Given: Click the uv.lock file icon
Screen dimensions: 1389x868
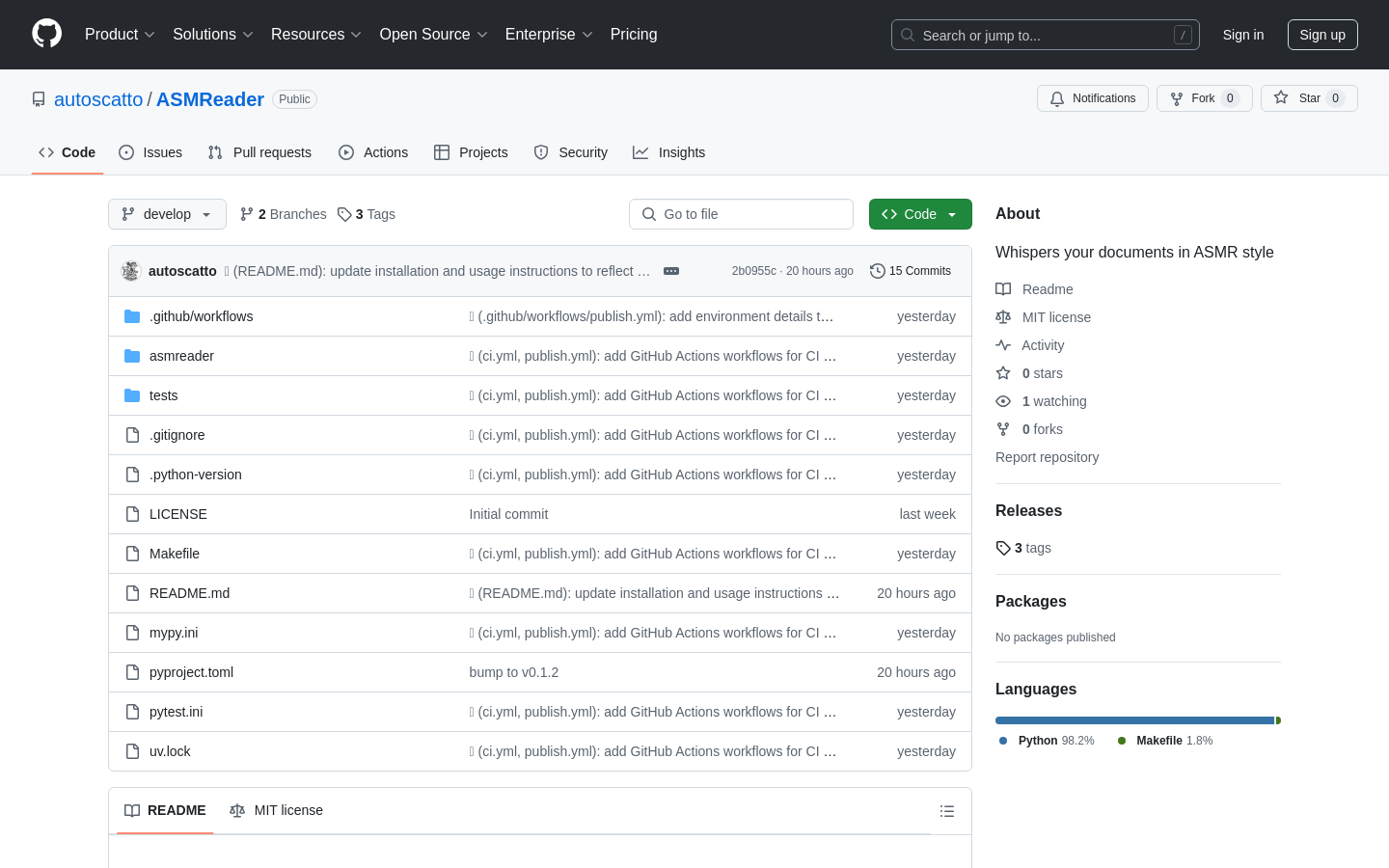Looking at the screenshot, I should 132,751.
